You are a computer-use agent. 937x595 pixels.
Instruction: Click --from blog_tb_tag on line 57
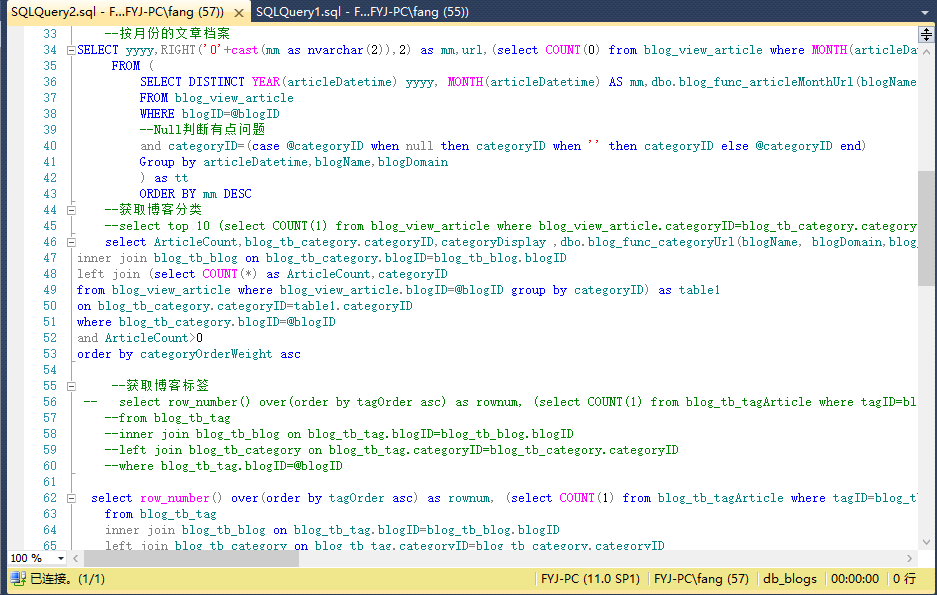click(167, 418)
